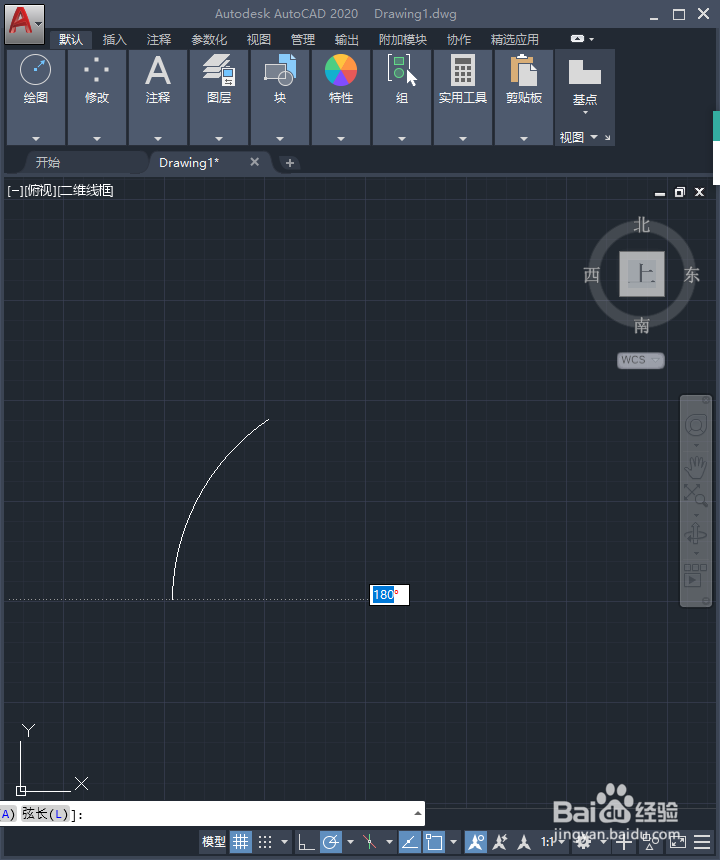Toggle 2D object snap in status bar

(x=434, y=842)
